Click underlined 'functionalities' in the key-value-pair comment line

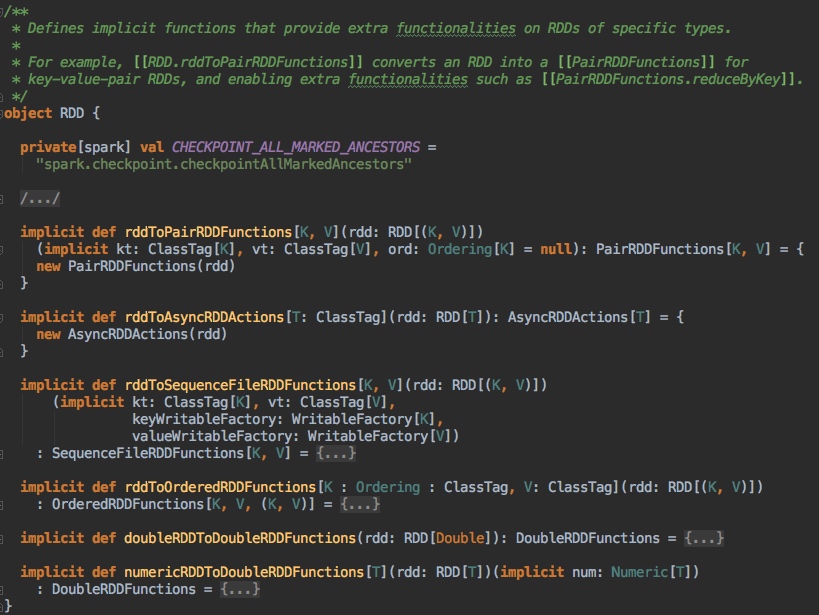click(x=408, y=79)
